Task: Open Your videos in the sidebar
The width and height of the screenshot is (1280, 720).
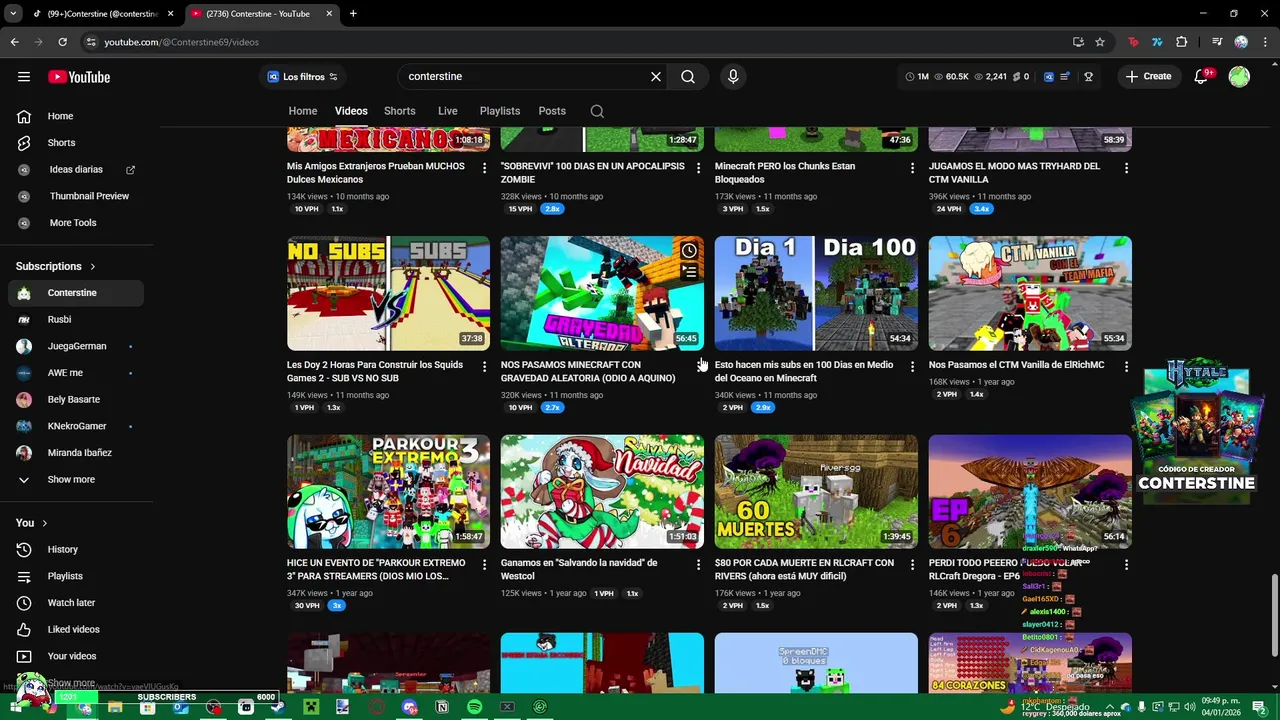Action: (76, 656)
